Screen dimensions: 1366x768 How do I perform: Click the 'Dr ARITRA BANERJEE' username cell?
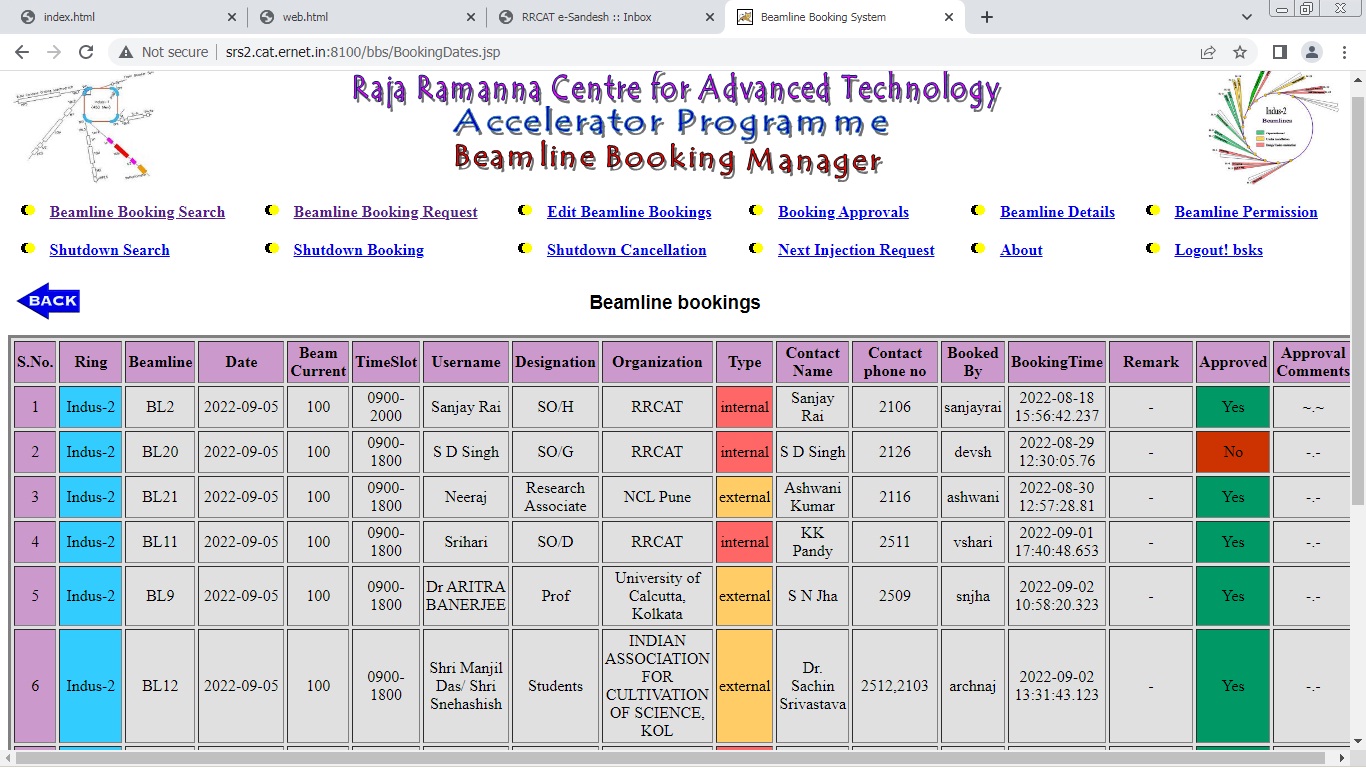tap(466, 596)
